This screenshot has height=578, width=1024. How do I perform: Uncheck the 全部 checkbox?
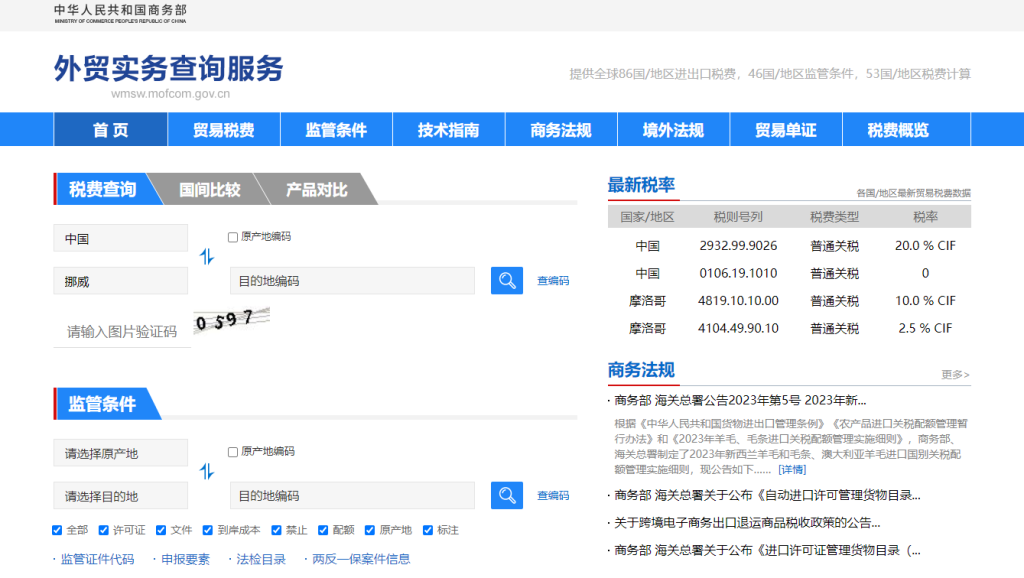pyautogui.click(x=57, y=530)
